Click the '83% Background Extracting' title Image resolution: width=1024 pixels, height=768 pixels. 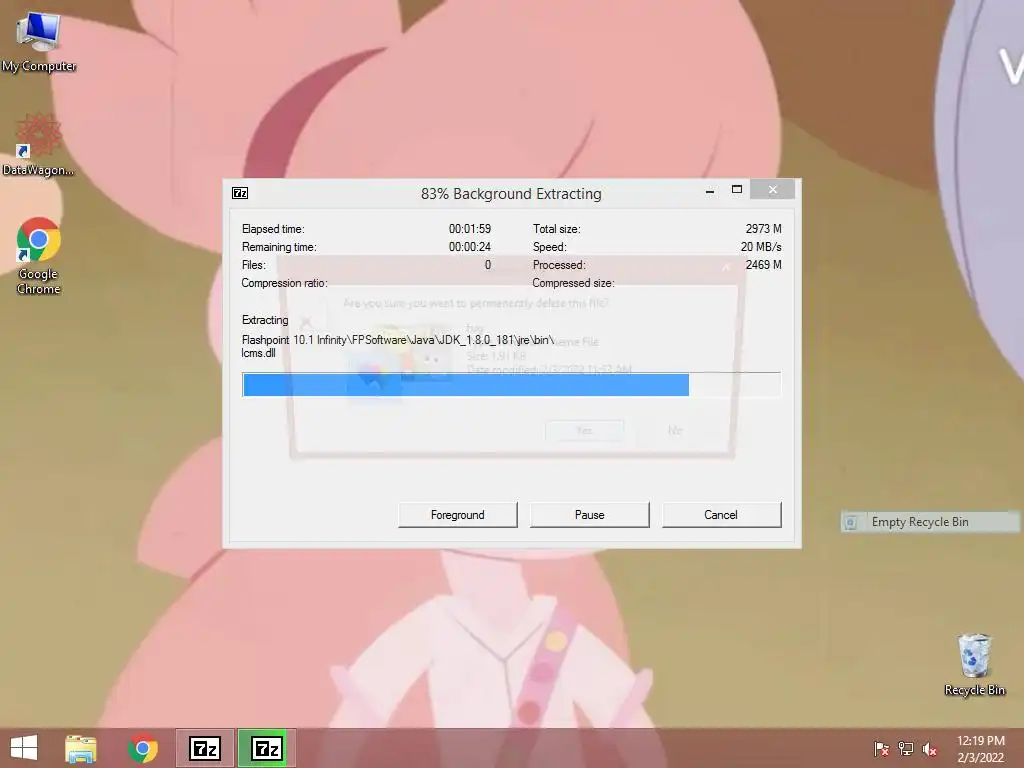point(511,194)
